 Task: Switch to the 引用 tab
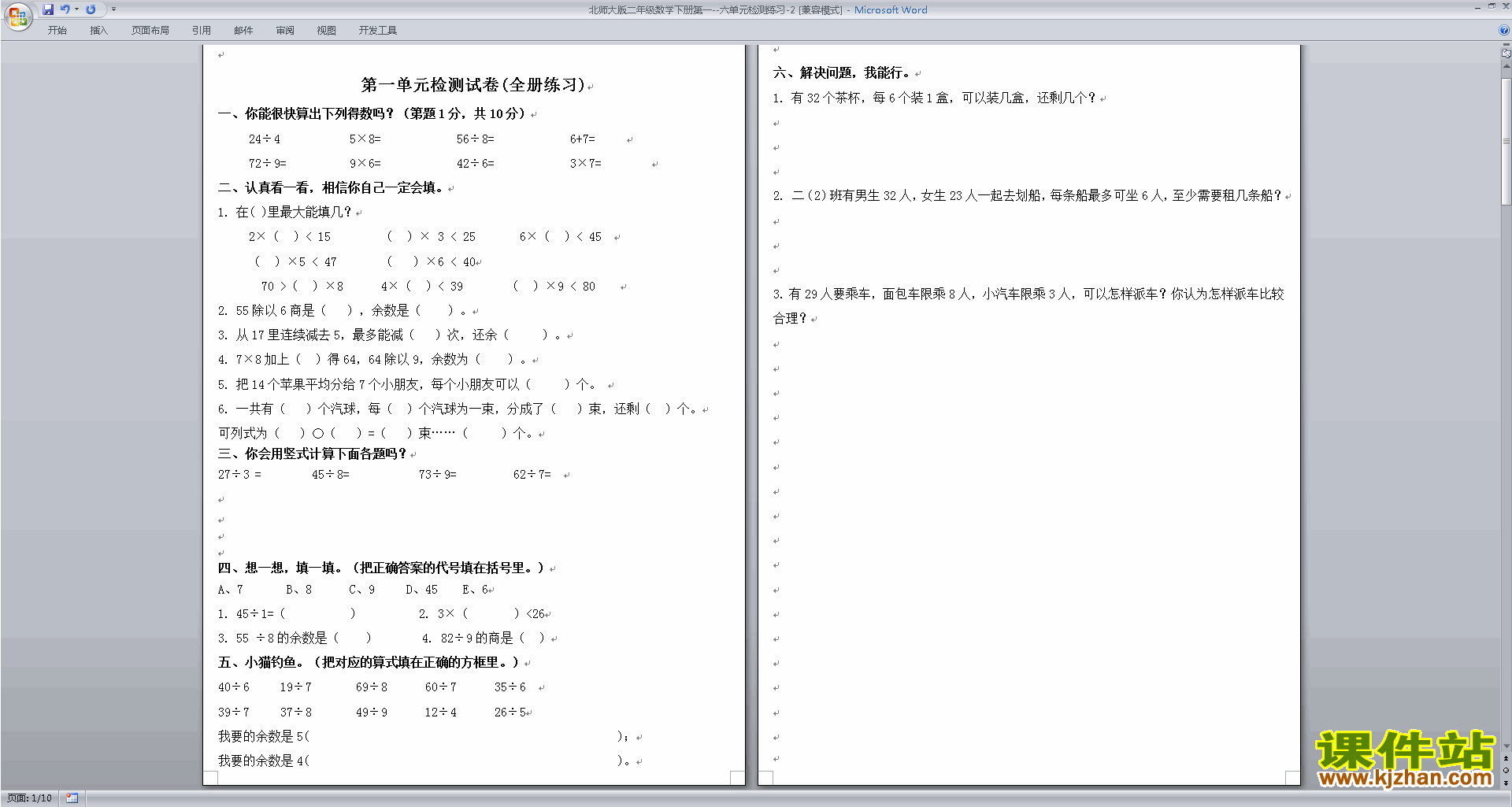pyautogui.click(x=202, y=31)
